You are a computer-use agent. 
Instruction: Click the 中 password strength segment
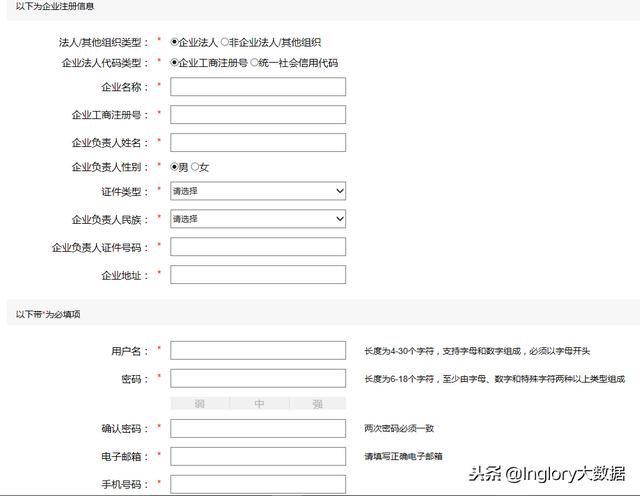[x=259, y=404]
